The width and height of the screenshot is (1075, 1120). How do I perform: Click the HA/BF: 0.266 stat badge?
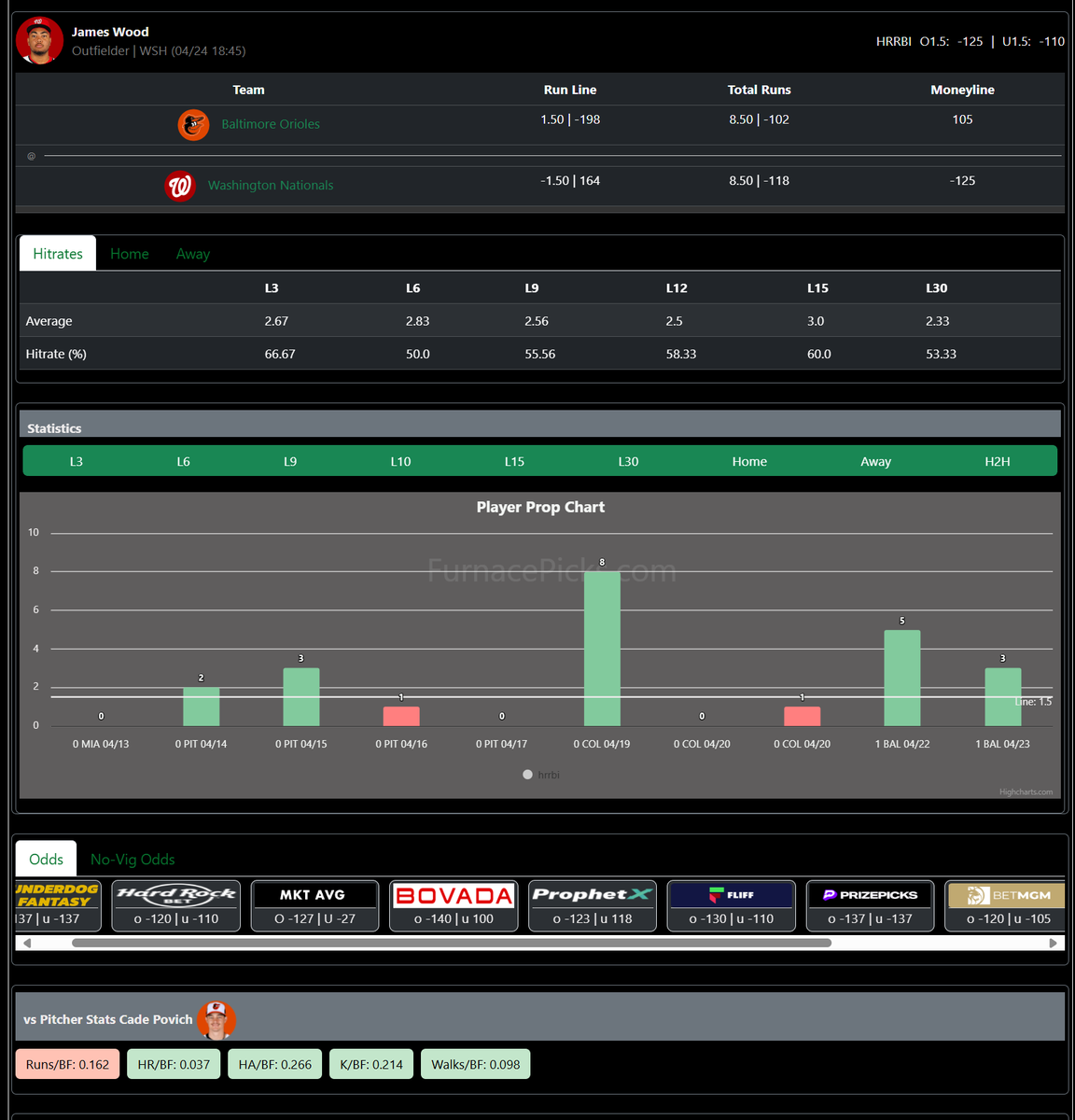275,1064
